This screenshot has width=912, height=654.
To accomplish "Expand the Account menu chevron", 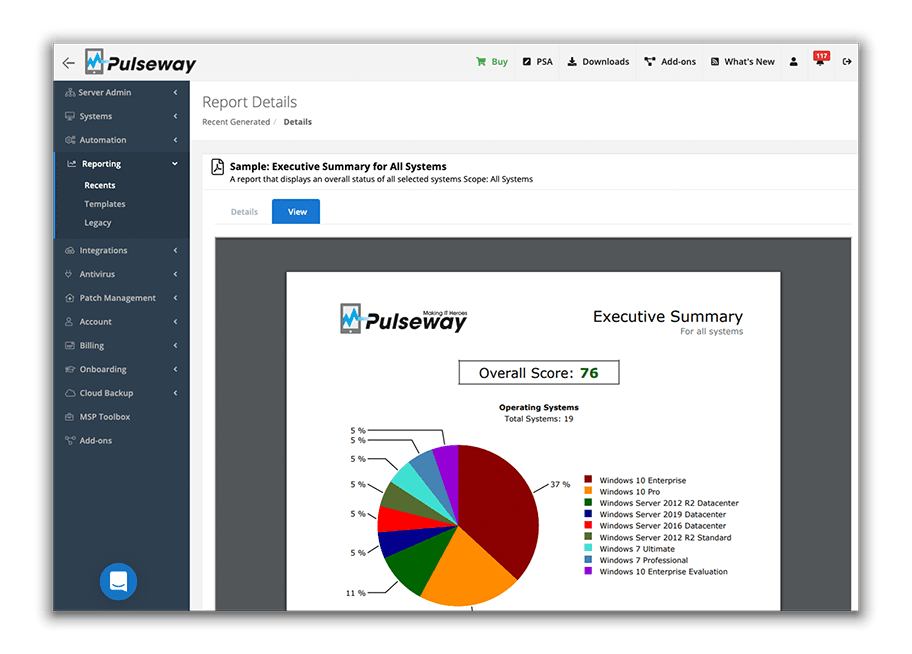I will point(175,322).
